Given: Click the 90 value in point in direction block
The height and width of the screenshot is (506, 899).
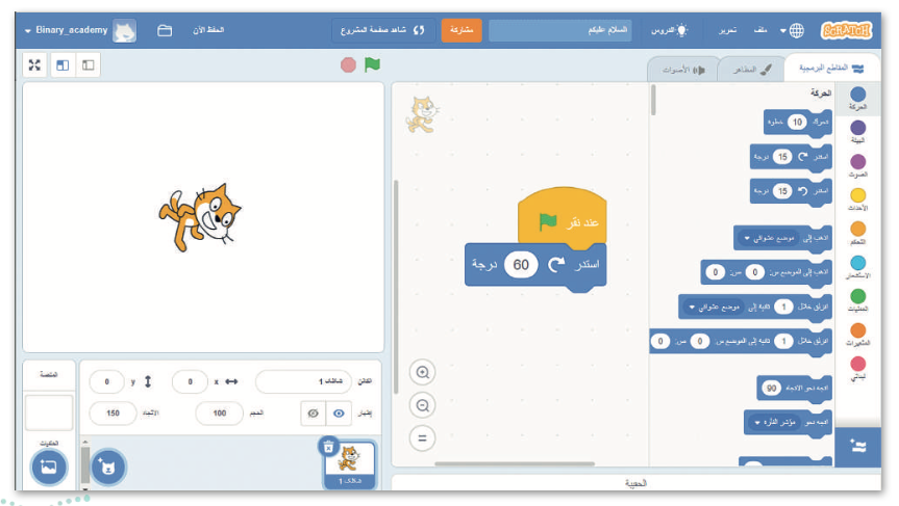Looking at the screenshot, I should click(771, 389).
